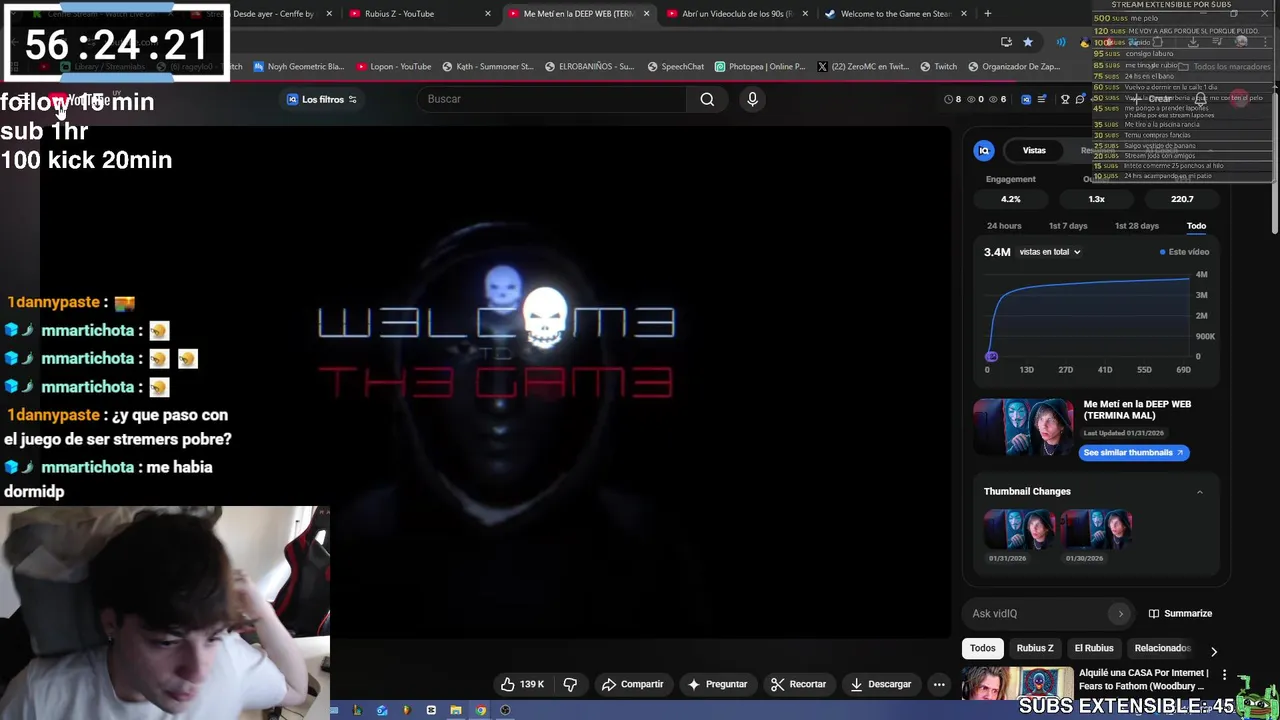Open OBS Studio in the taskbar

click(505, 711)
